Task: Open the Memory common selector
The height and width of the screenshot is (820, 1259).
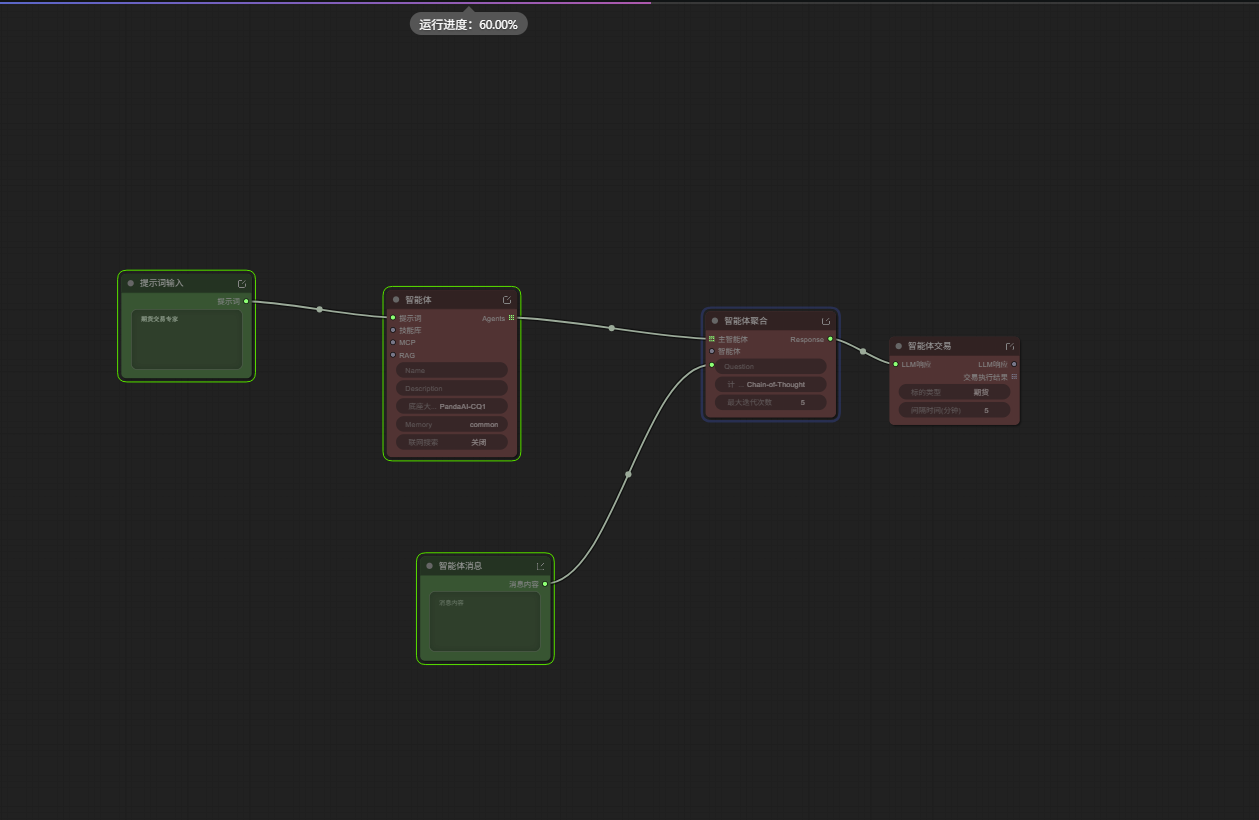Action: tap(452, 424)
